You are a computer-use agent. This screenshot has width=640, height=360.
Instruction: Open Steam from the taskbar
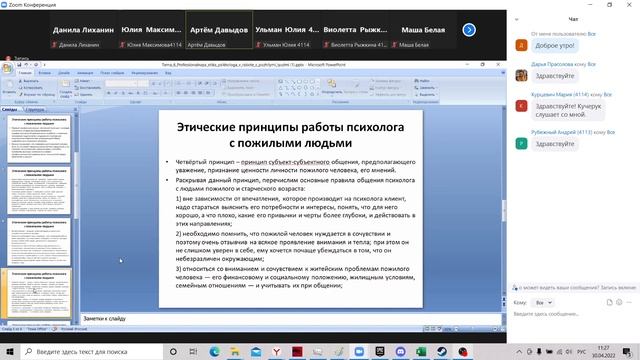[442, 351]
